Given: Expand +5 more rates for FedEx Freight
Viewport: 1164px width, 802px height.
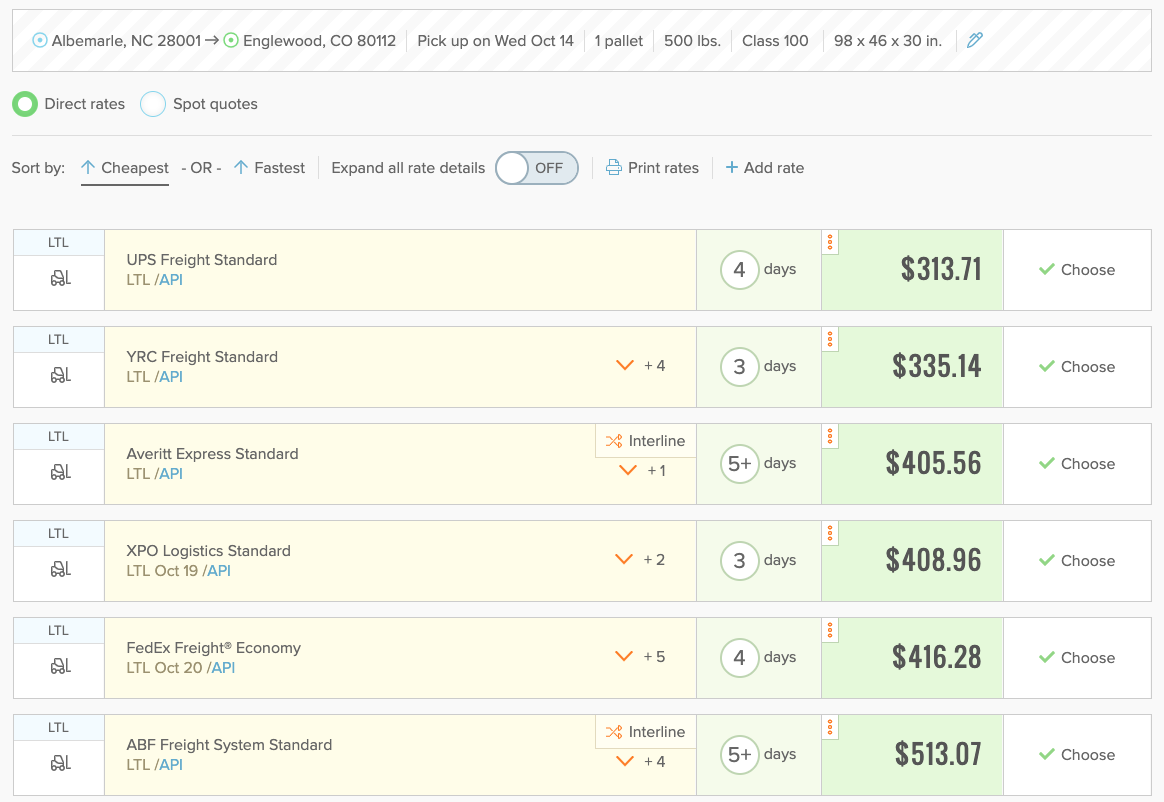Looking at the screenshot, I should point(641,656).
